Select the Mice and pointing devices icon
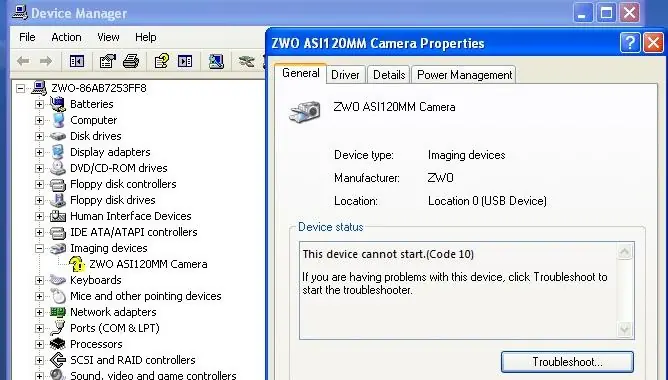 pyautogui.click(x=58, y=296)
